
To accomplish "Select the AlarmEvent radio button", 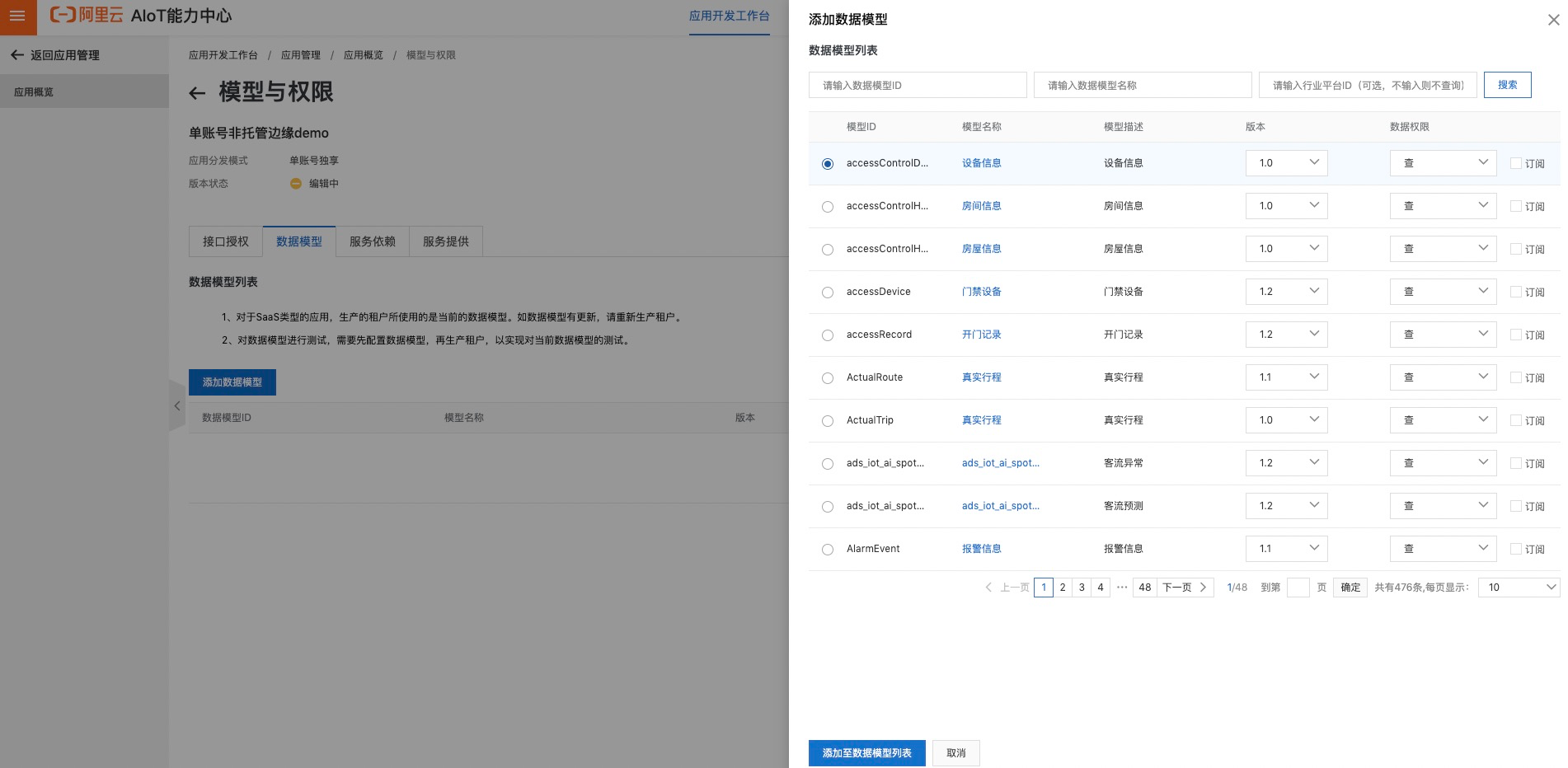I will point(828,550).
